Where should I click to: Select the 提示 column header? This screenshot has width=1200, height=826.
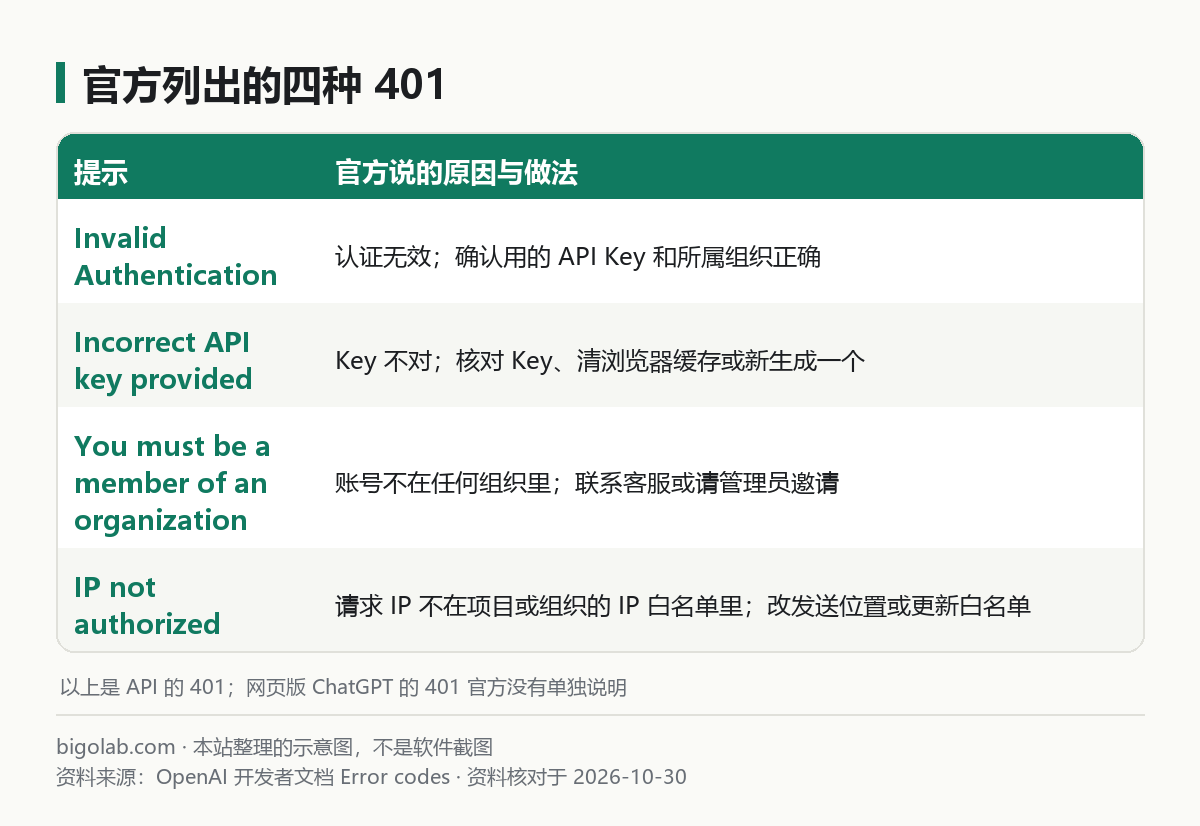[x=101, y=173]
